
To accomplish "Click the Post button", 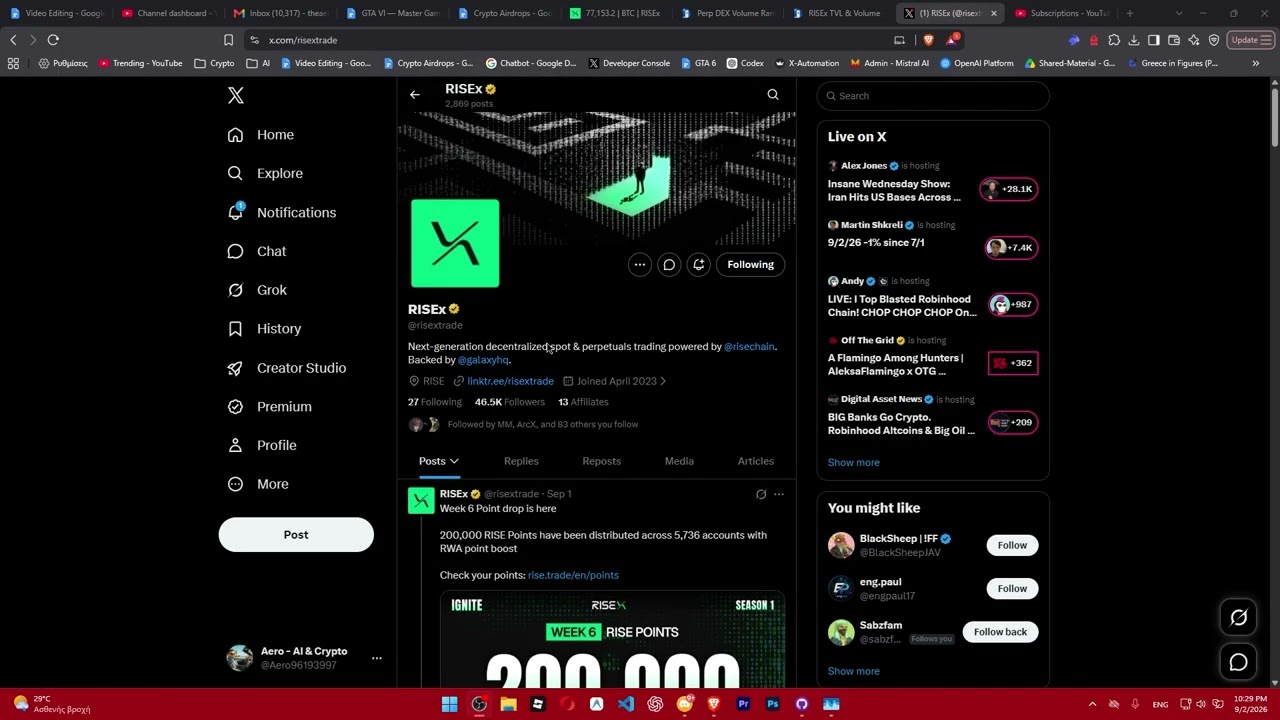I will 296,535.
